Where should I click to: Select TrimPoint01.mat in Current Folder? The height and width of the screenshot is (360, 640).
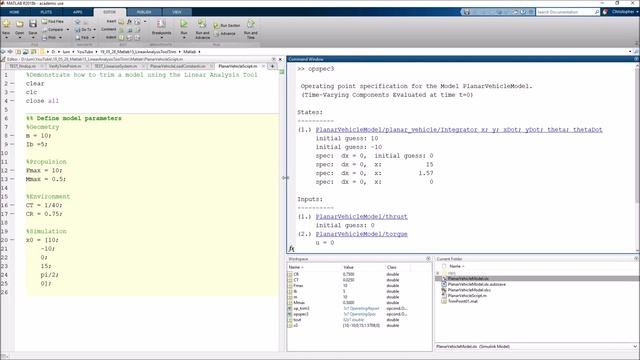(462, 301)
